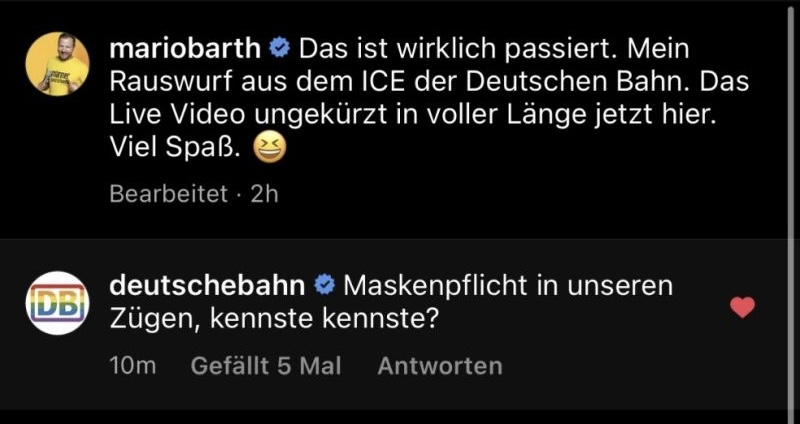Click the 10m comment timestamp
This screenshot has height=424, width=800.
pyautogui.click(x=132, y=366)
